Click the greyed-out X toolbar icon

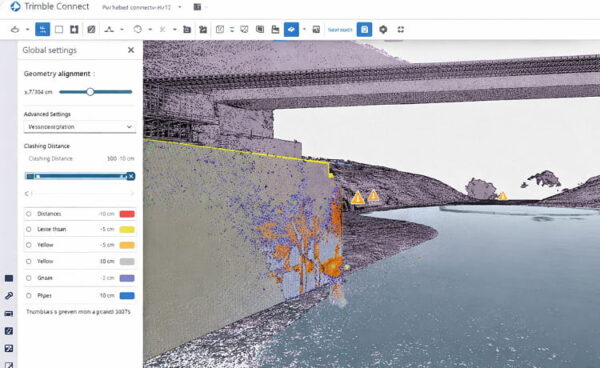coord(163,29)
